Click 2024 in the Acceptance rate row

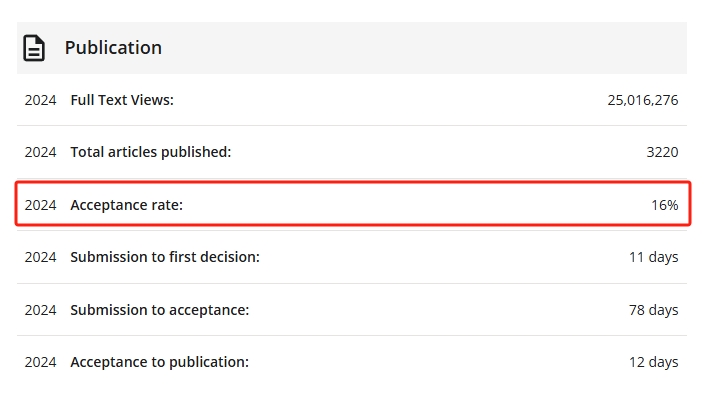coord(40,205)
